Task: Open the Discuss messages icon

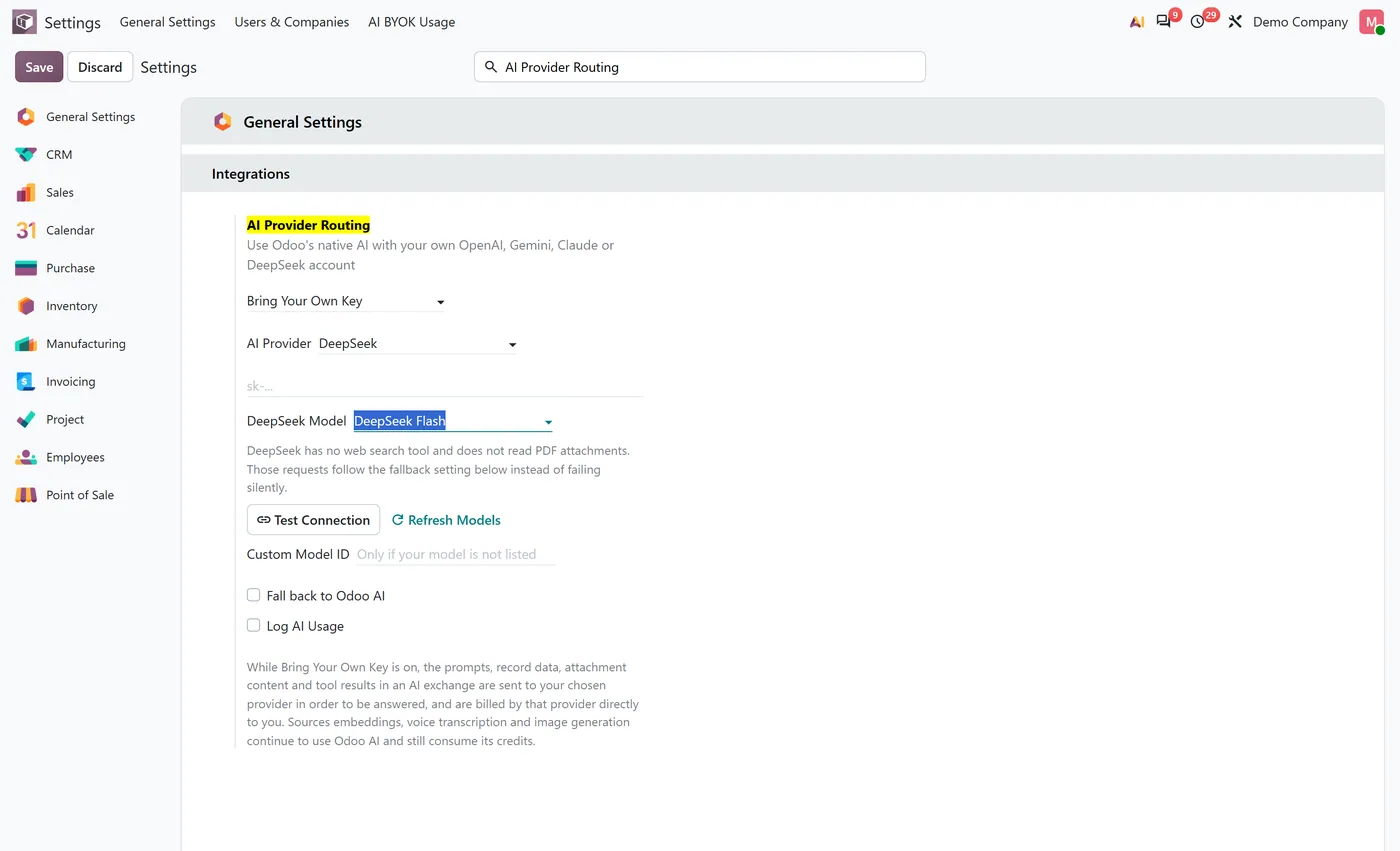Action: pos(1164,21)
